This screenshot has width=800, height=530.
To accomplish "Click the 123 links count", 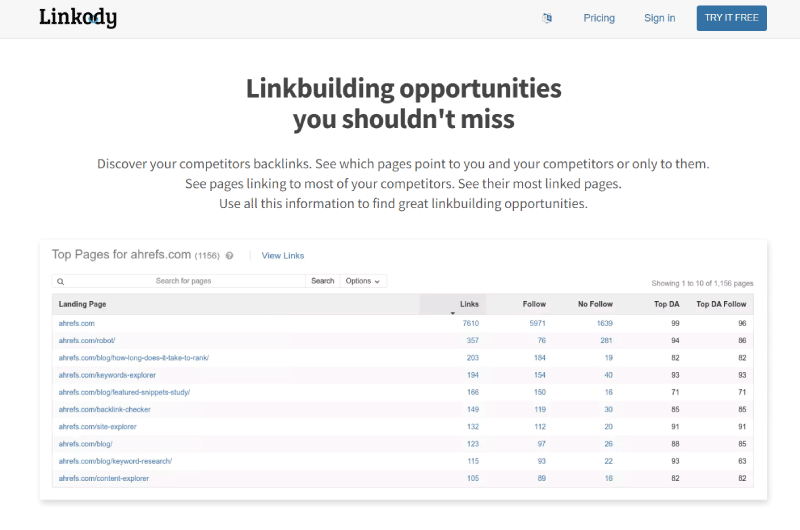I will (472, 444).
